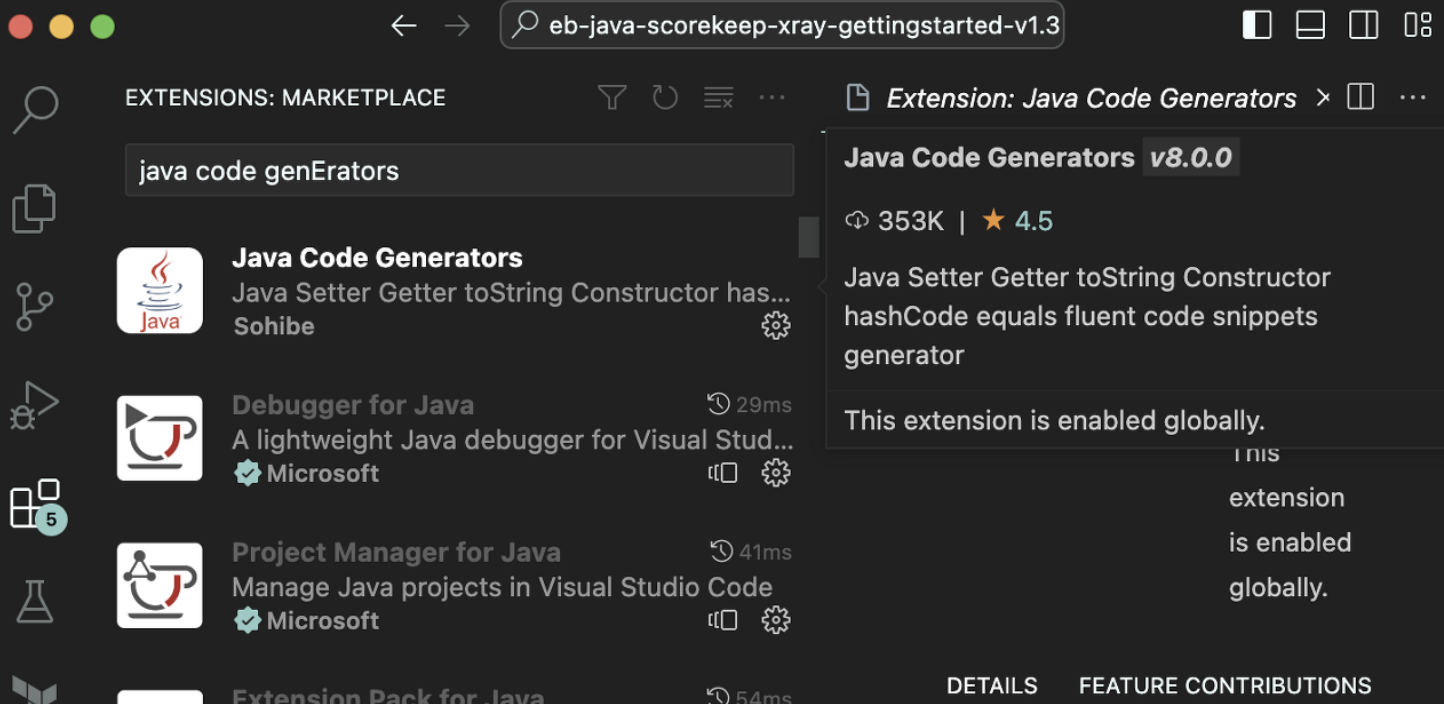The image size is (1444, 704).
Task: Close the Java Code Generators editor tab
Action: (1322, 97)
